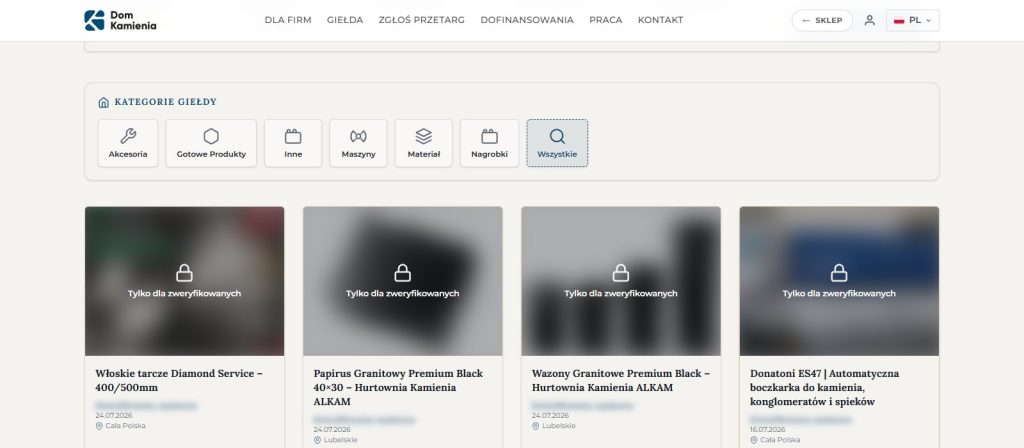Click location pin on Wazony Granitowe card
Viewport: 1024px width, 448px height.
pos(536,426)
